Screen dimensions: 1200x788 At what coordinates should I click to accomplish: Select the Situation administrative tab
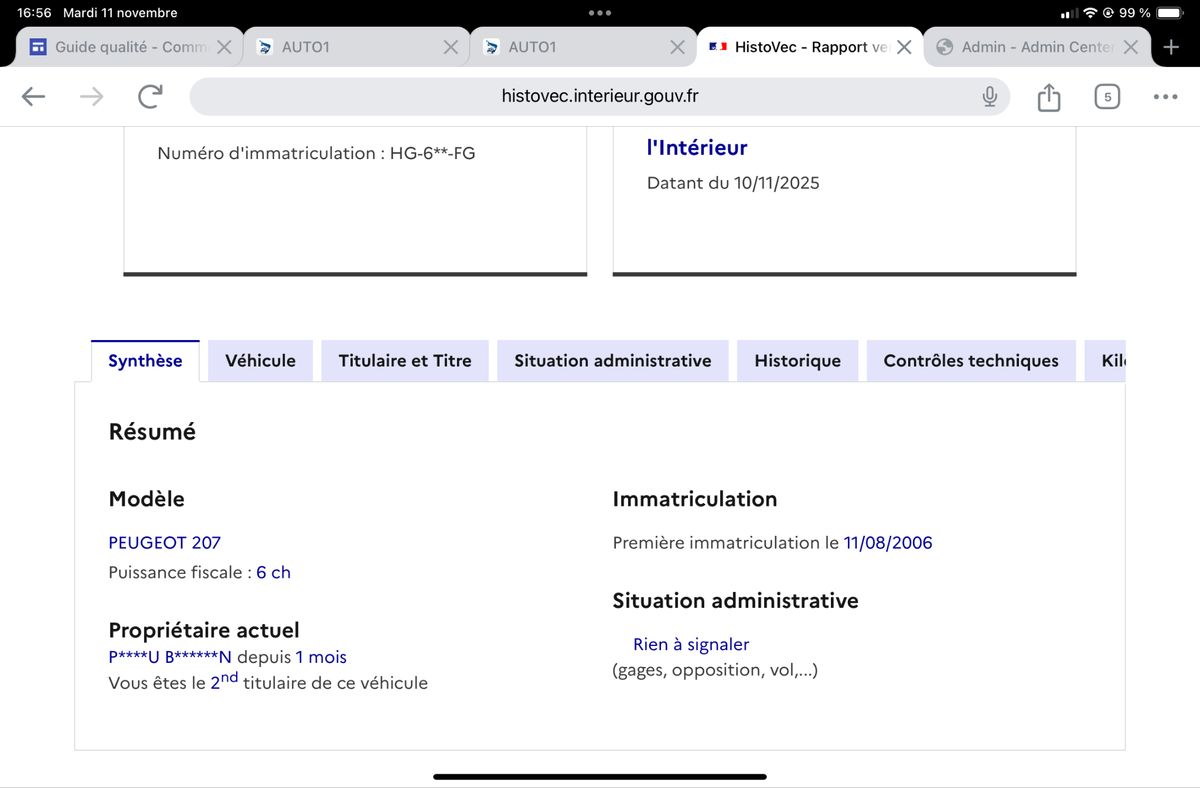612,361
